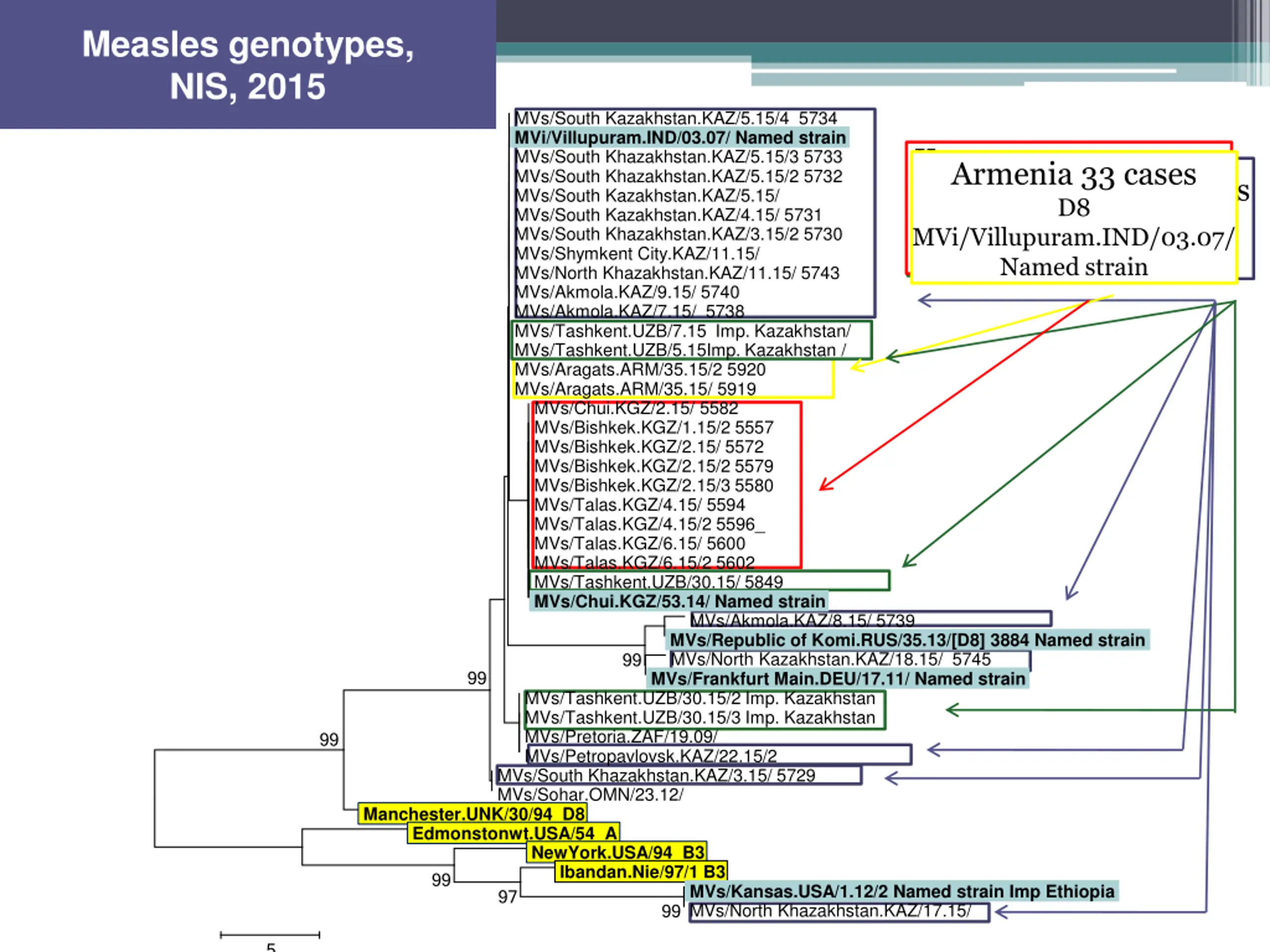Click 'MVs/South Khazakhstan.KAZ/3.15/ 5729' label
The width and height of the screenshot is (1270, 952).
[x=656, y=776]
